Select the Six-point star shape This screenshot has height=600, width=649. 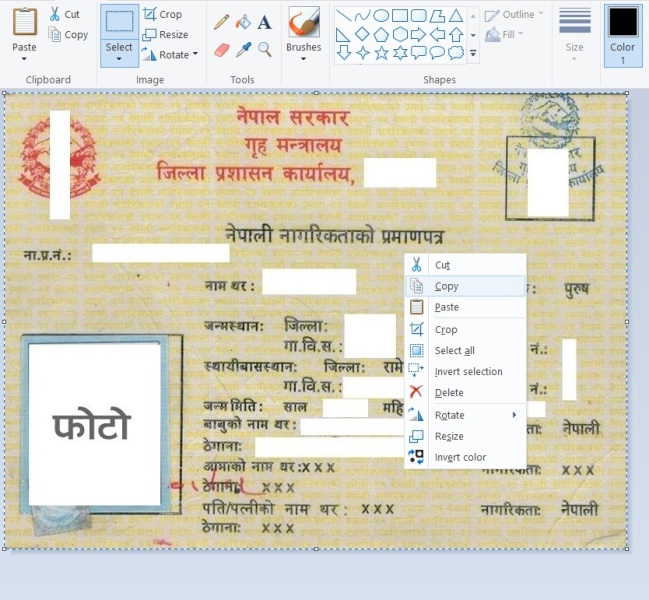tap(400, 53)
